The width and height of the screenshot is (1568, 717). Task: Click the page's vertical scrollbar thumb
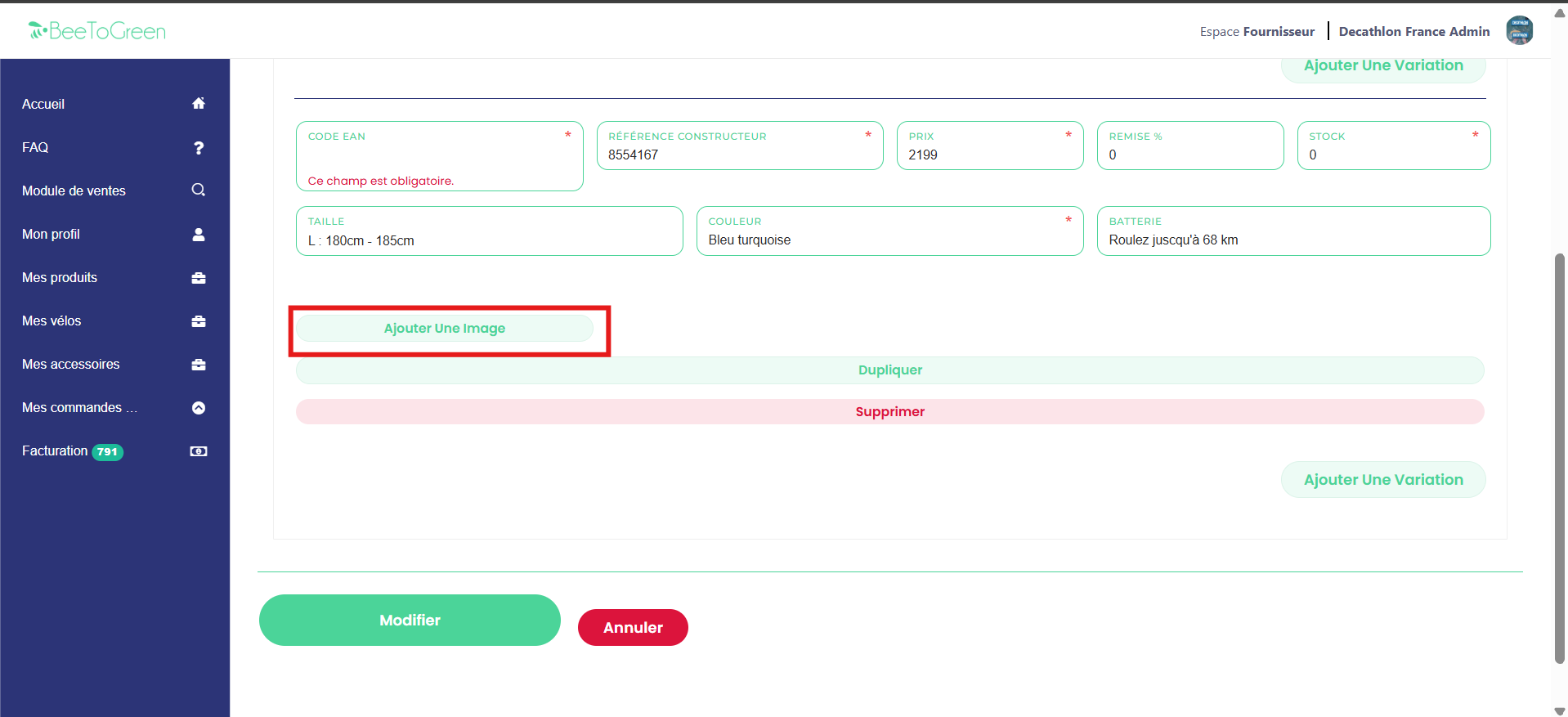(1559, 458)
